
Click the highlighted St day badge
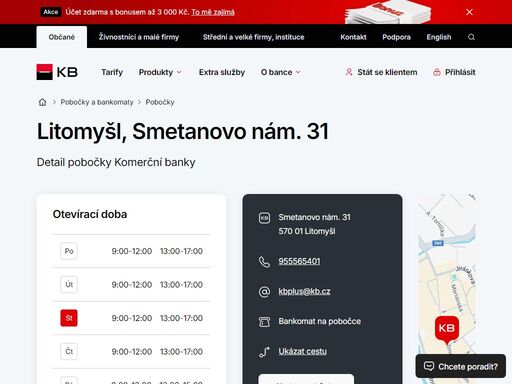tap(69, 318)
